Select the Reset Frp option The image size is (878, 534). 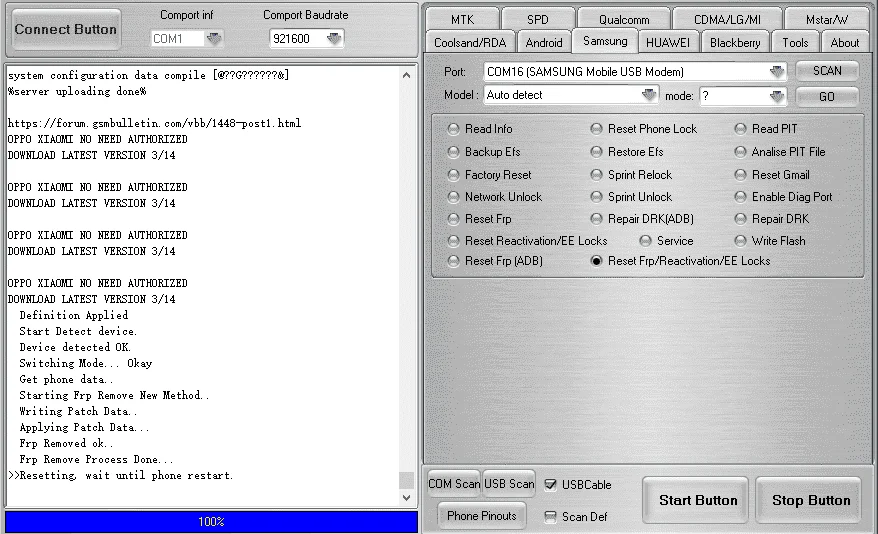point(480,219)
